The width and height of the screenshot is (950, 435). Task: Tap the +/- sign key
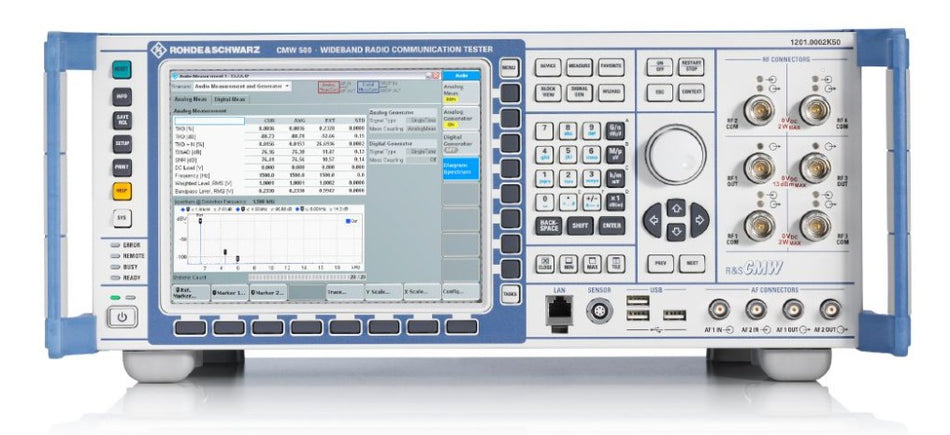[591, 202]
